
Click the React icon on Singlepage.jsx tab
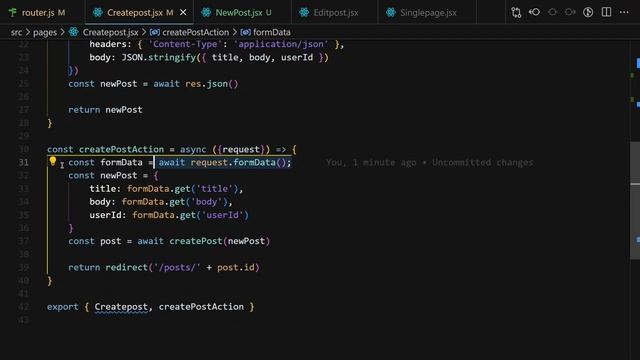[391, 13]
